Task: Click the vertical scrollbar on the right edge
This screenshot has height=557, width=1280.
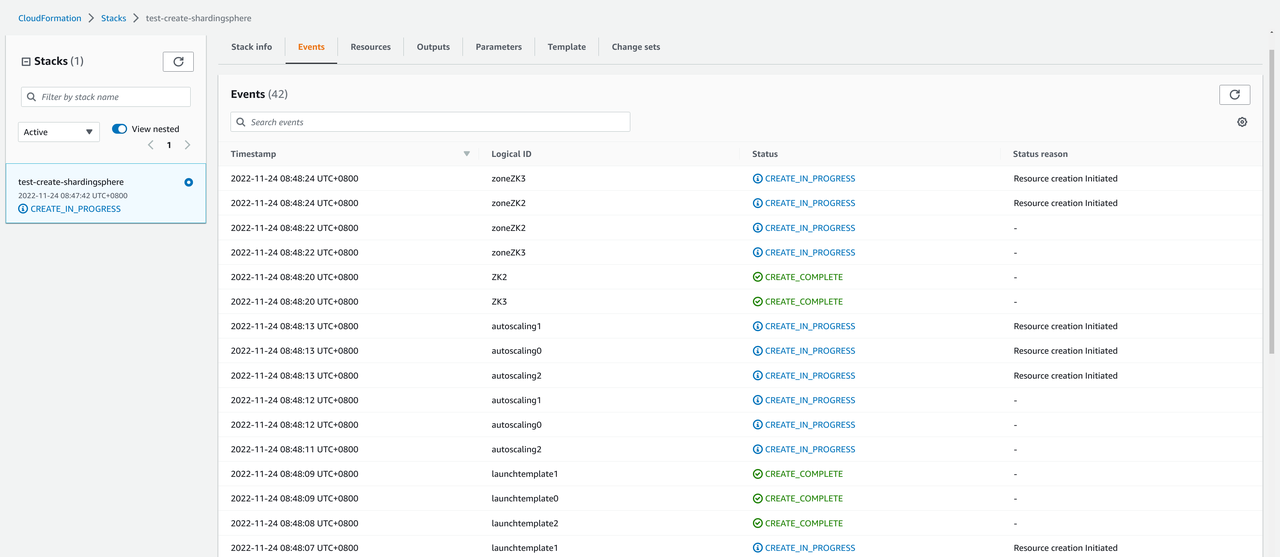Action: (x=1272, y=200)
